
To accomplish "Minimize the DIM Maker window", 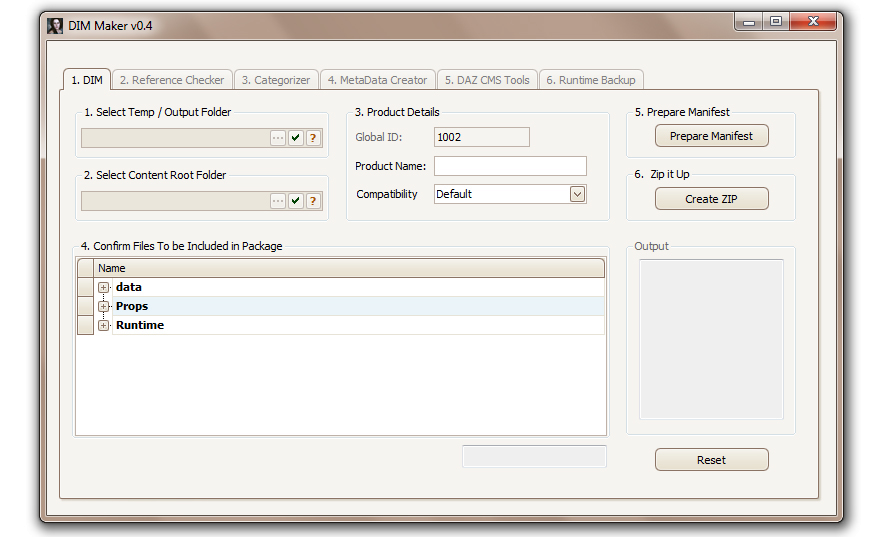I will click(x=749, y=22).
